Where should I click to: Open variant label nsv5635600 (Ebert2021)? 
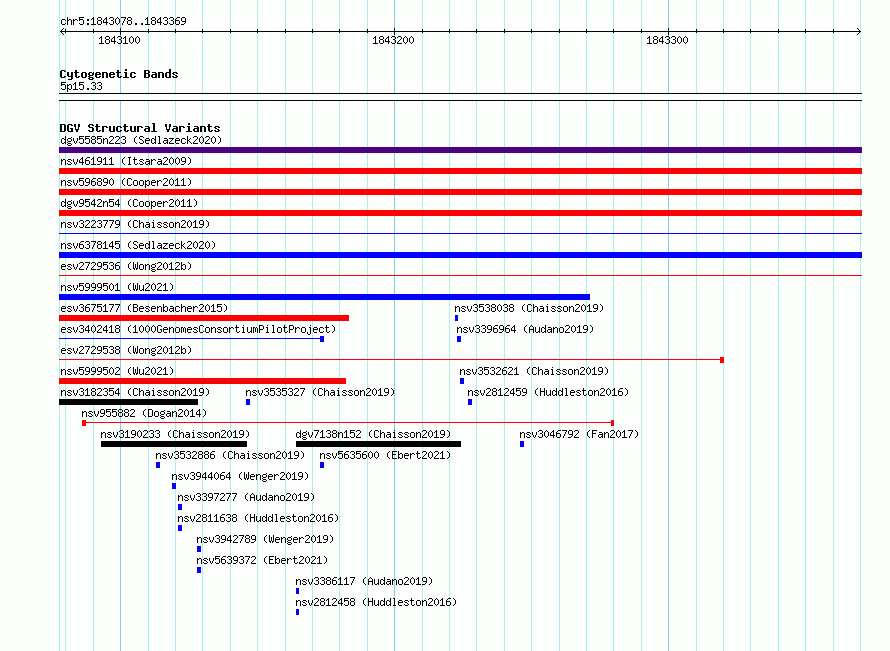(385, 455)
